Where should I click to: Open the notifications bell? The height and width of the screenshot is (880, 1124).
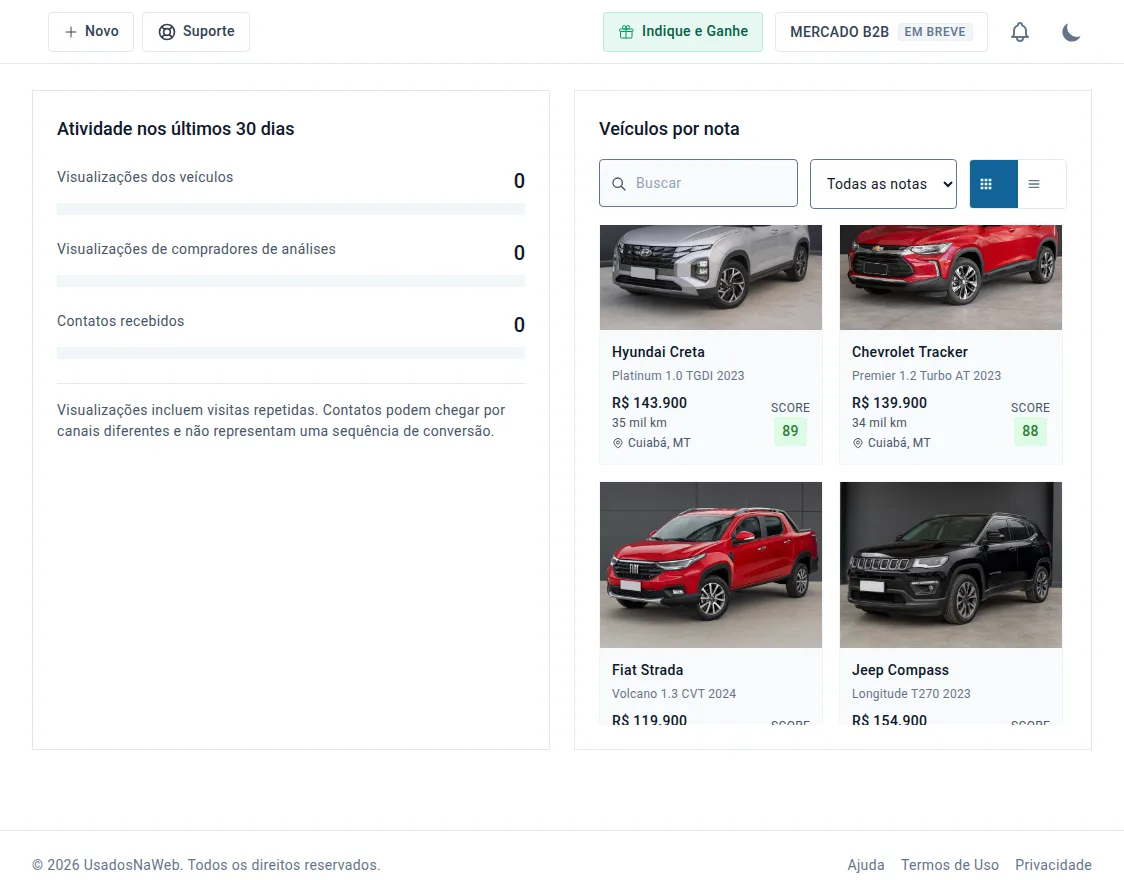coord(1019,32)
